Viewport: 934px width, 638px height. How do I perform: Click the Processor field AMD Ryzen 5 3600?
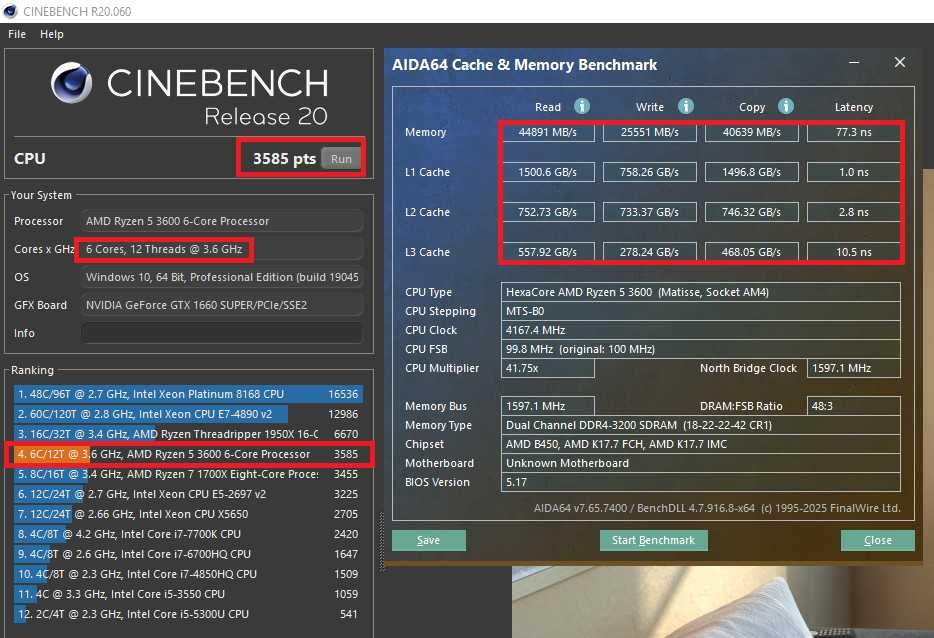(x=222, y=221)
